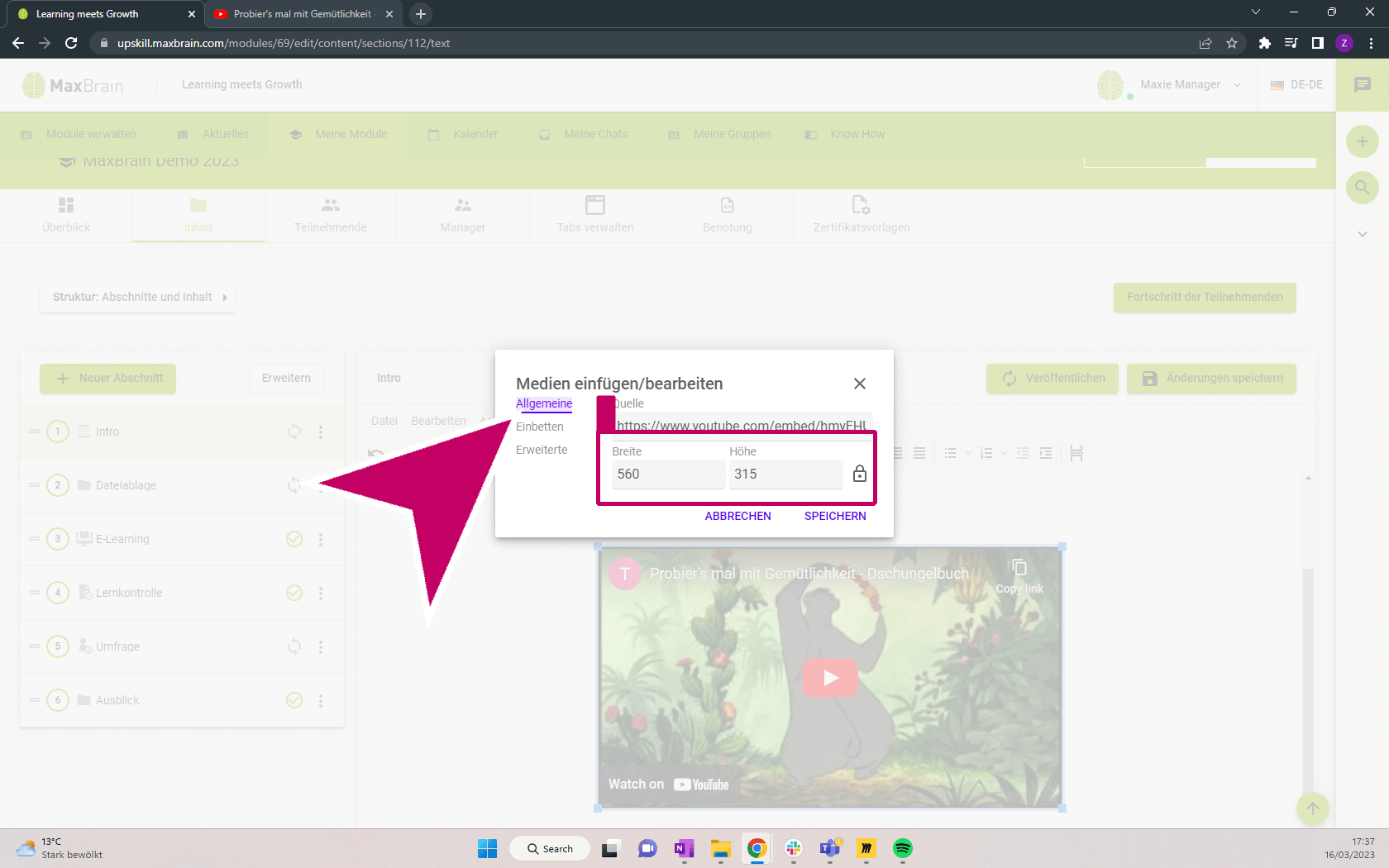Open Meine Chats menu item

point(584,135)
